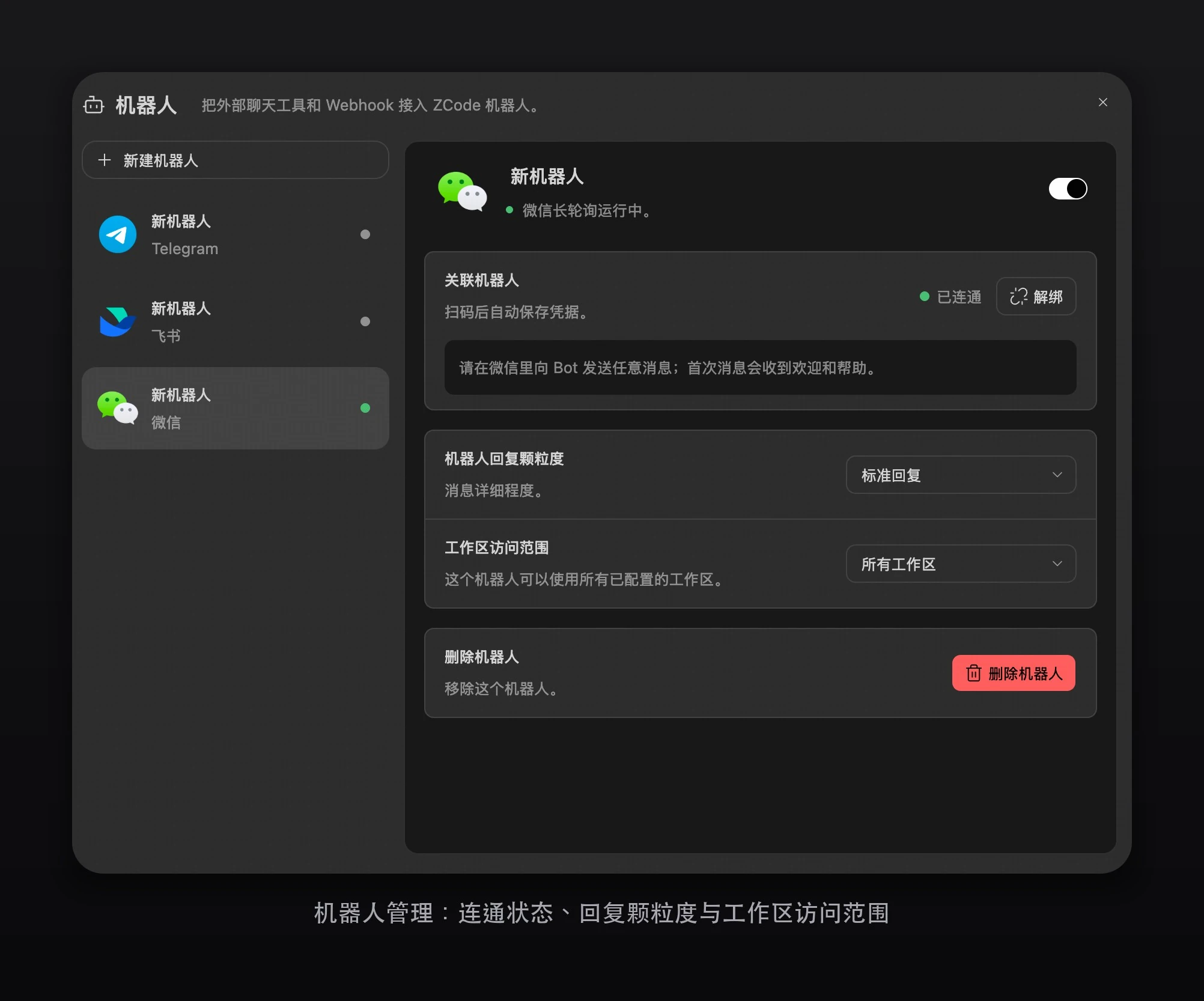Click green status dot of 微信 robot

(x=365, y=408)
